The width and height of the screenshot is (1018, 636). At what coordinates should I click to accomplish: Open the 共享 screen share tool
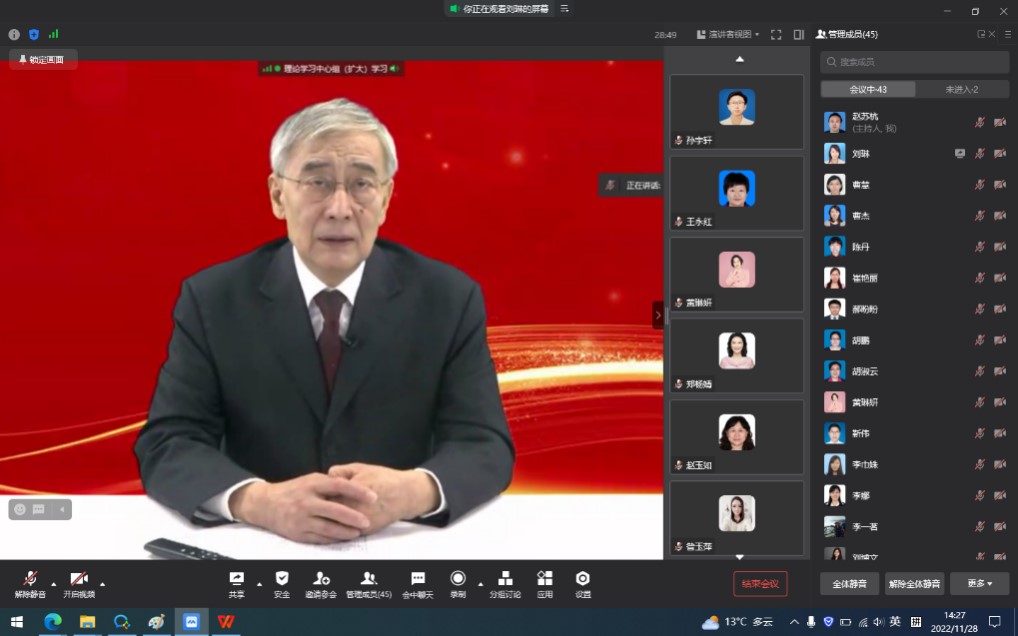(237, 584)
